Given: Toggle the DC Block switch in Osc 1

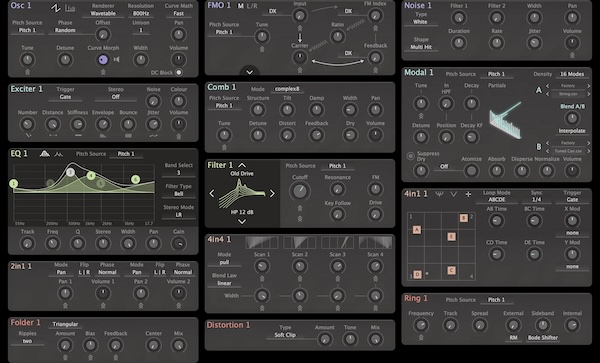Looking at the screenshot, I should coord(178,72).
